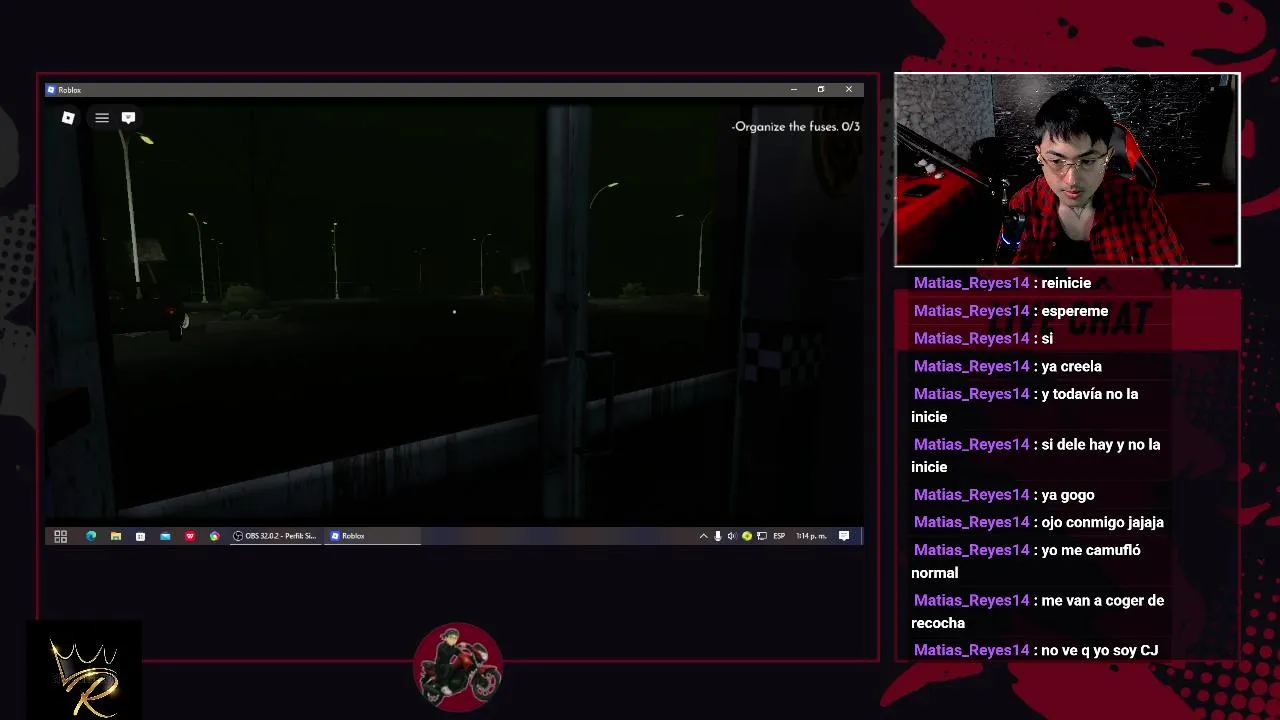
Task: Toggle the Roblox chat icon
Action: click(128, 118)
